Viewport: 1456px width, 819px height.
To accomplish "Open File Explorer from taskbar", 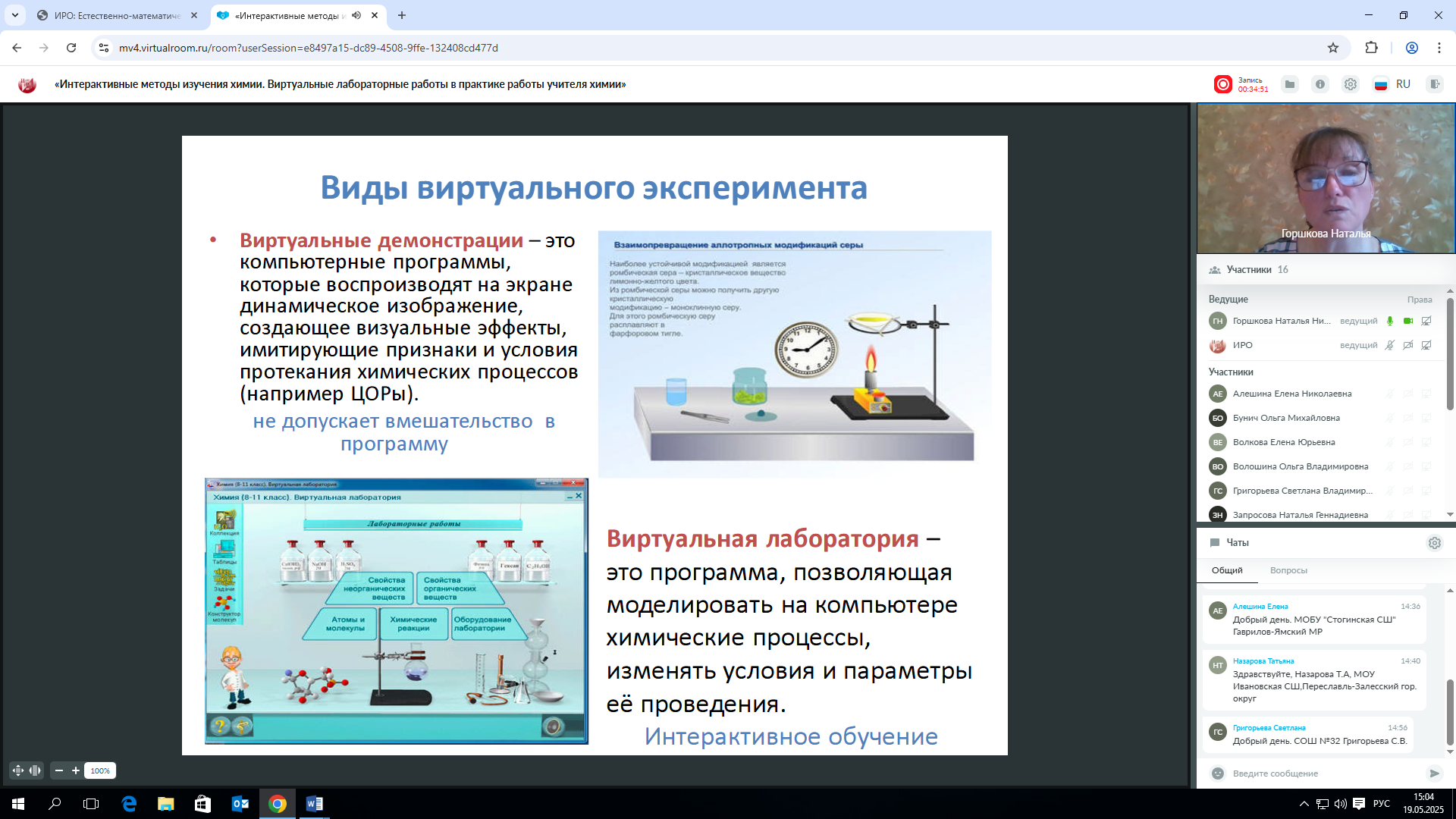I will [x=165, y=804].
